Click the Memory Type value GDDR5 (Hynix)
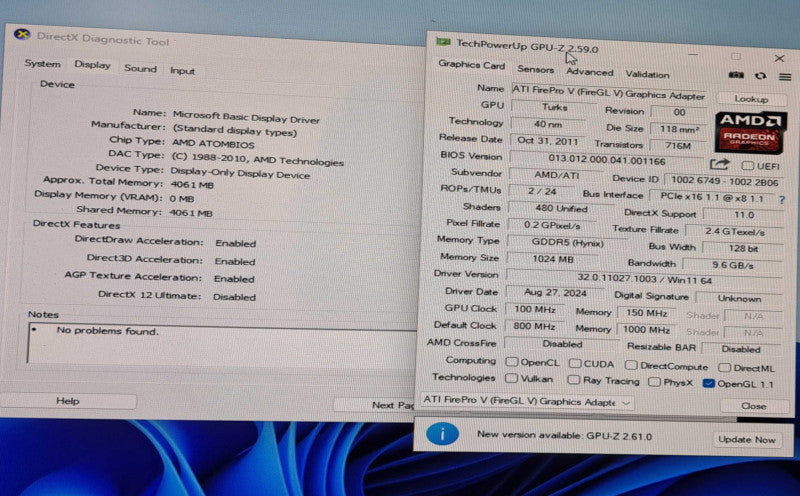Viewport: 800px width, 496px height. [x=567, y=243]
